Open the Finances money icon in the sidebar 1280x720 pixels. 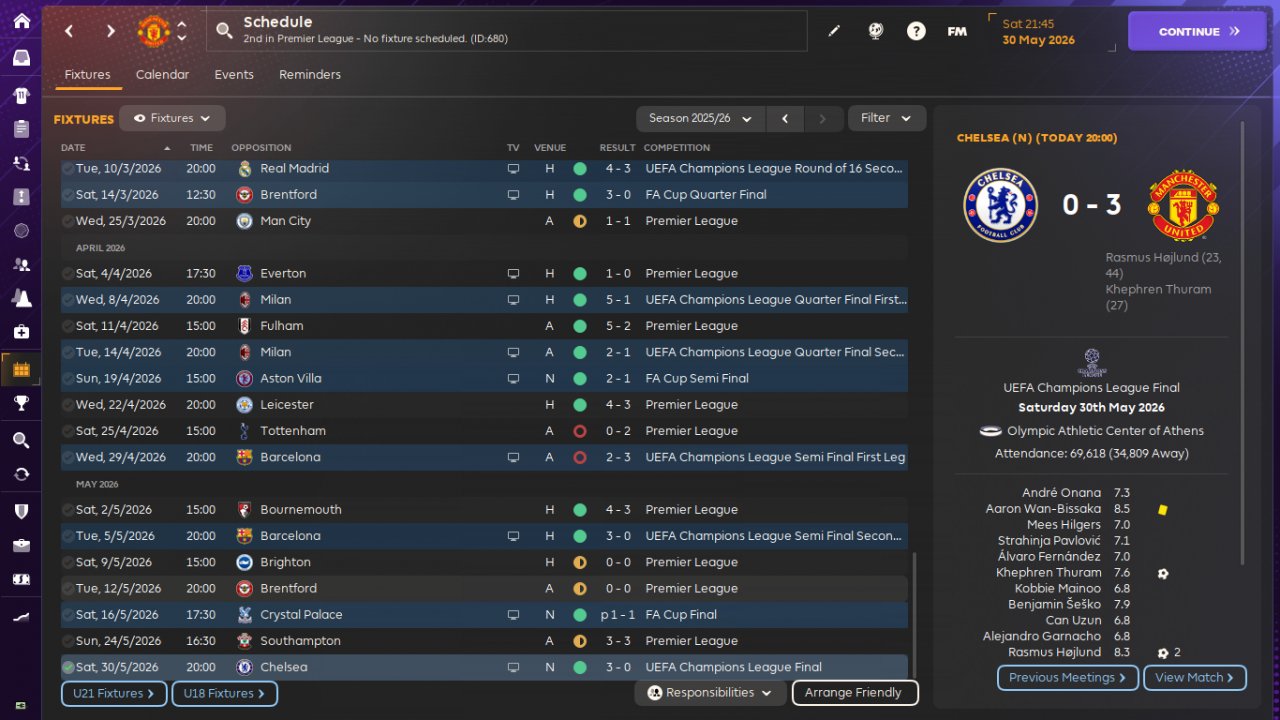pyautogui.click(x=21, y=579)
